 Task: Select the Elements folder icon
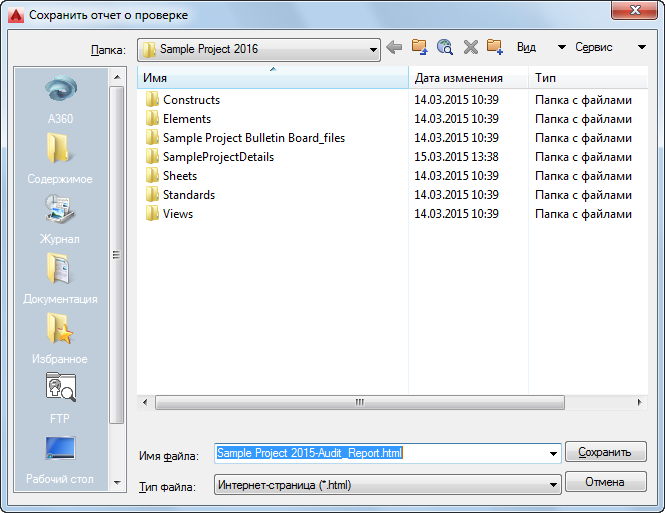point(152,119)
